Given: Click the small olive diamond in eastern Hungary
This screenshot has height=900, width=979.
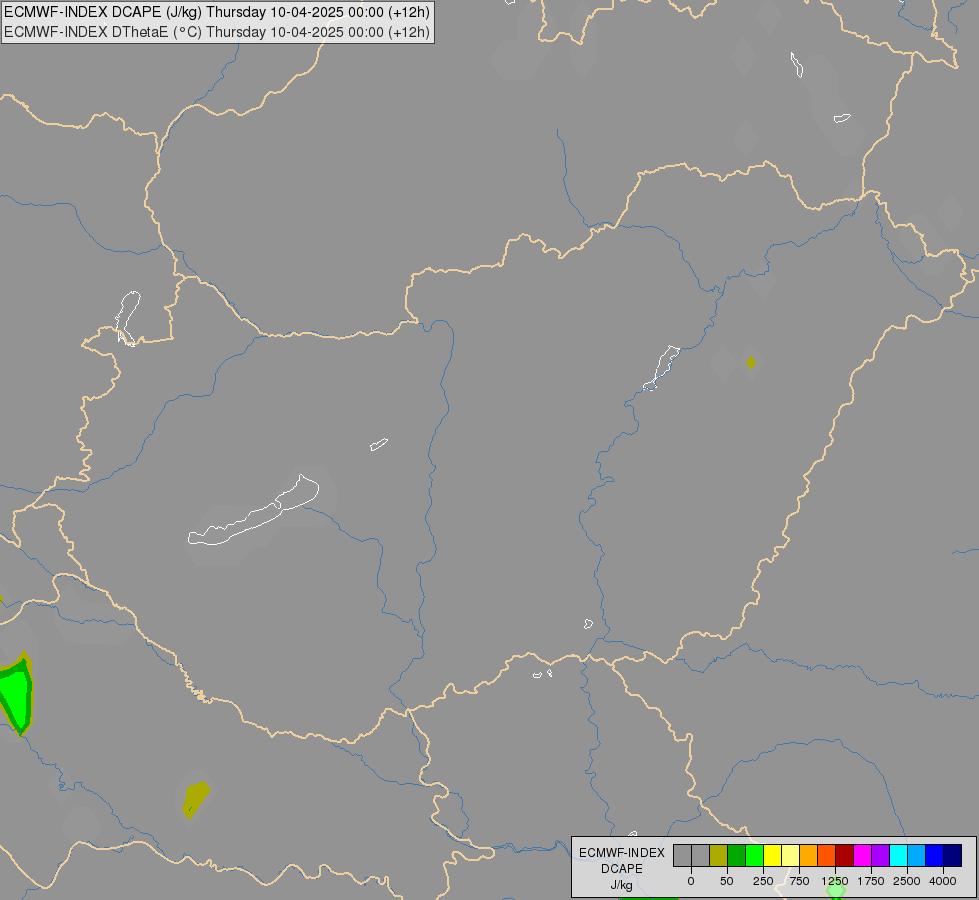Looking at the screenshot, I should (x=751, y=362).
